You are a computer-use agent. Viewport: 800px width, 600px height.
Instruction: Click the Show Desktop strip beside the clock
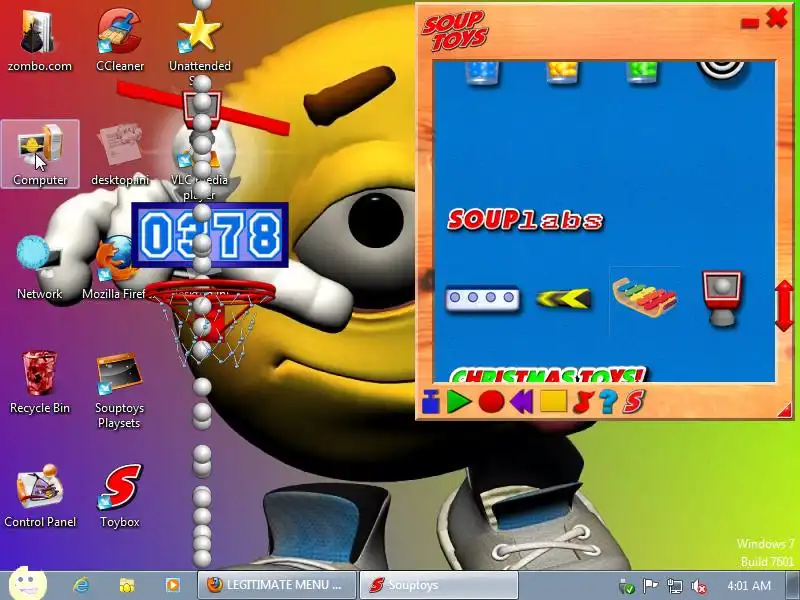point(793,586)
